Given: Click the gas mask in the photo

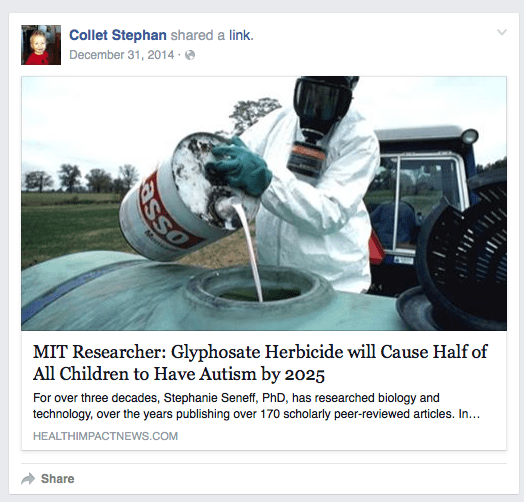Looking at the screenshot, I should point(322,121).
